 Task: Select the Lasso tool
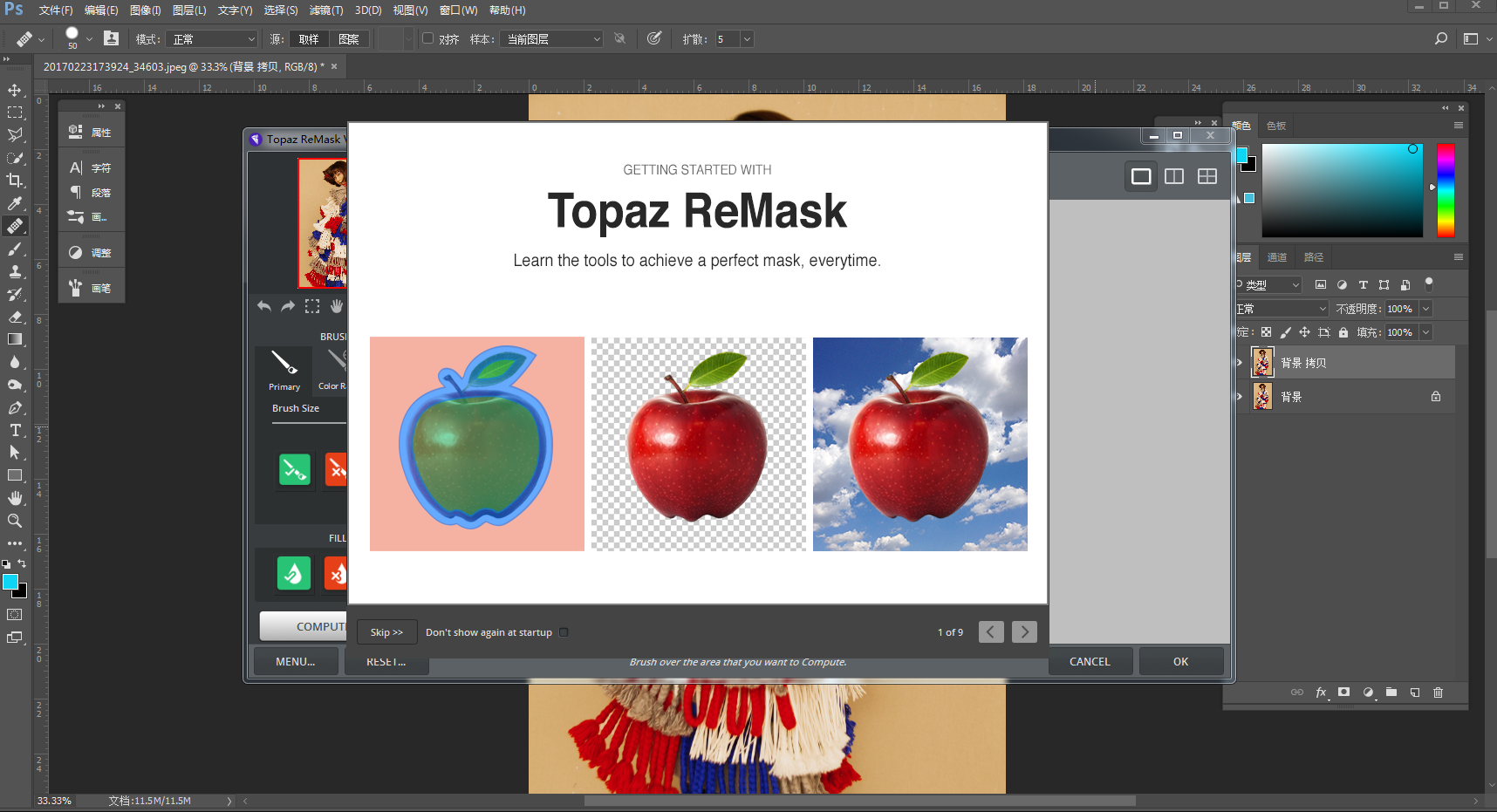pos(15,135)
